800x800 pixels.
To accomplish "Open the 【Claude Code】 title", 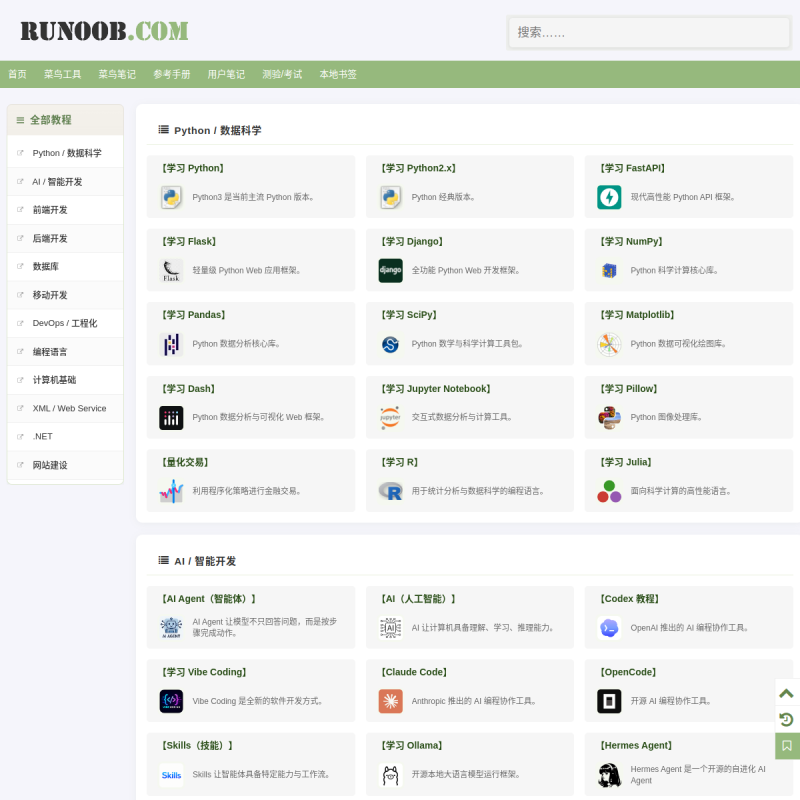I will point(414,672).
